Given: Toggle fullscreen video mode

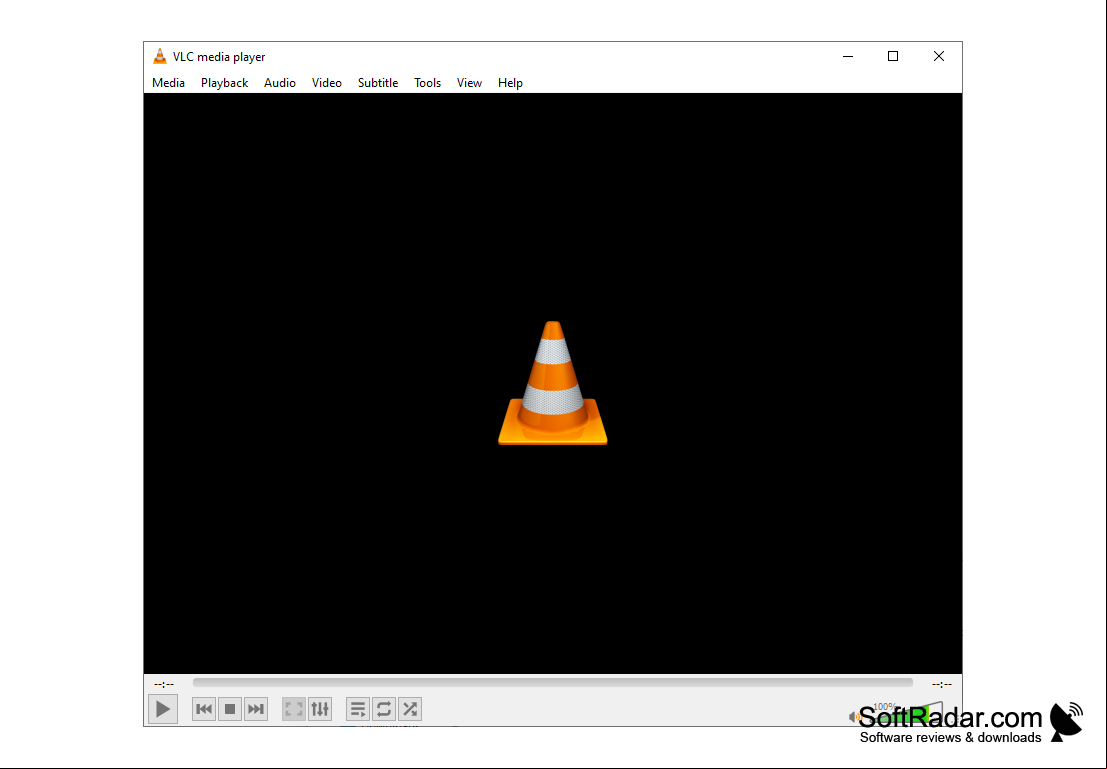Looking at the screenshot, I should click(x=294, y=709).
